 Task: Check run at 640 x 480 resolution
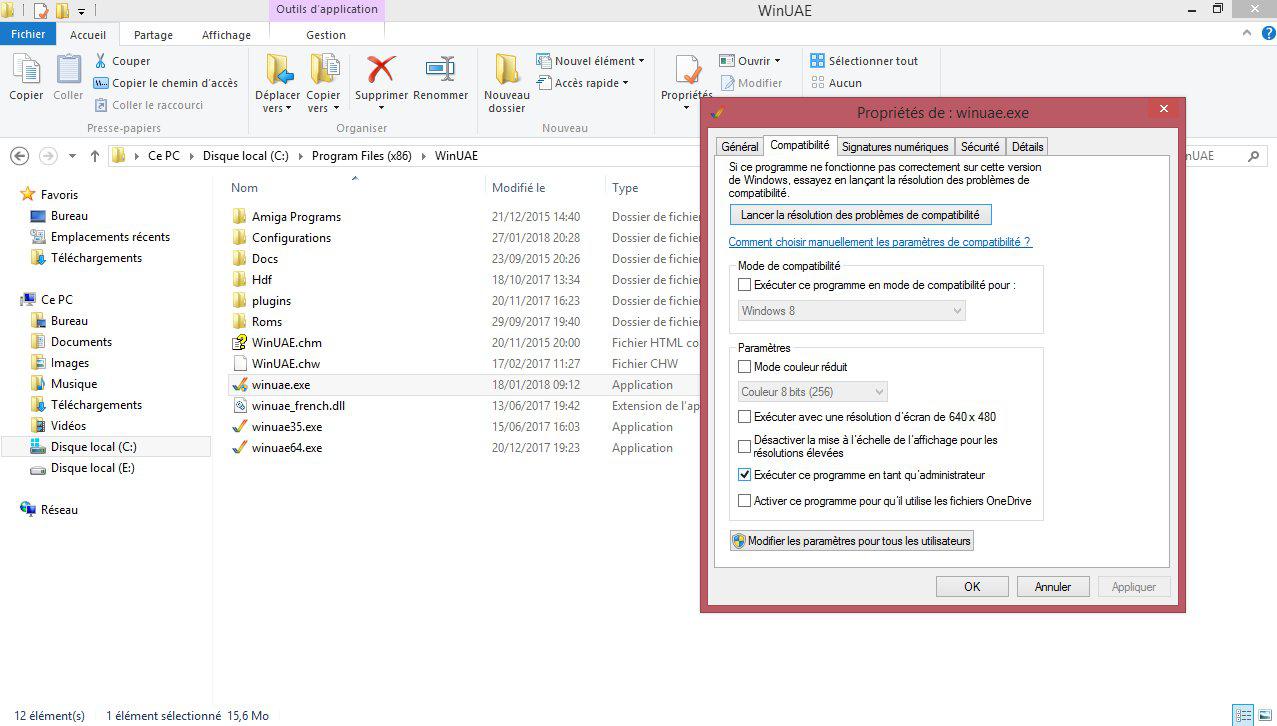pos(744,417)
